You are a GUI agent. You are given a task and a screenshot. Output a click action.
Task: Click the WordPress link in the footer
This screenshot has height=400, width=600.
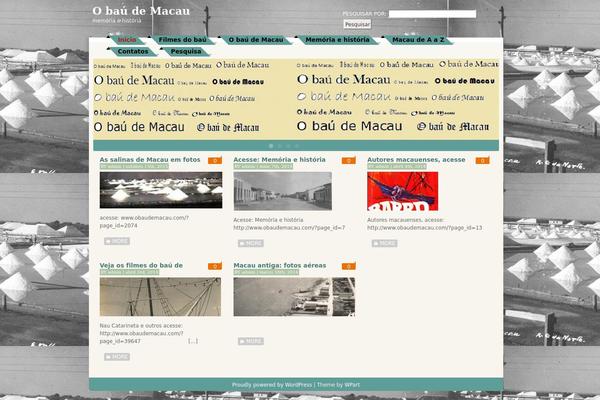click(298, 385)
